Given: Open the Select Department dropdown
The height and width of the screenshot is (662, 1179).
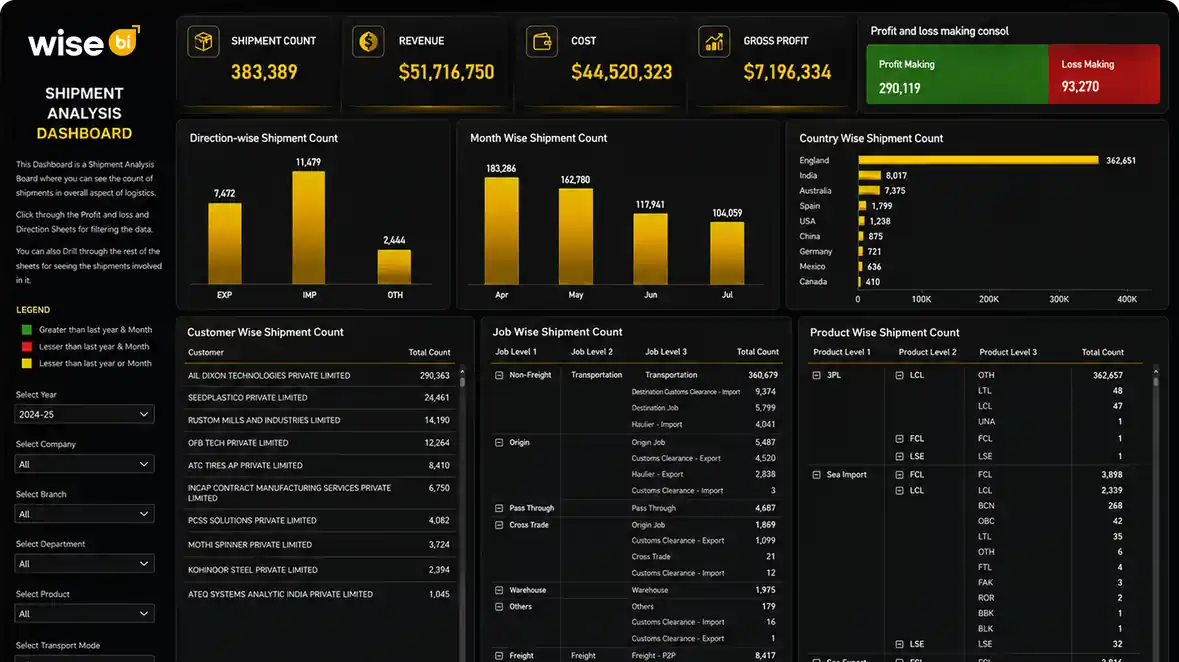Looking at the screenshot, I should click(x=84, y=563).
